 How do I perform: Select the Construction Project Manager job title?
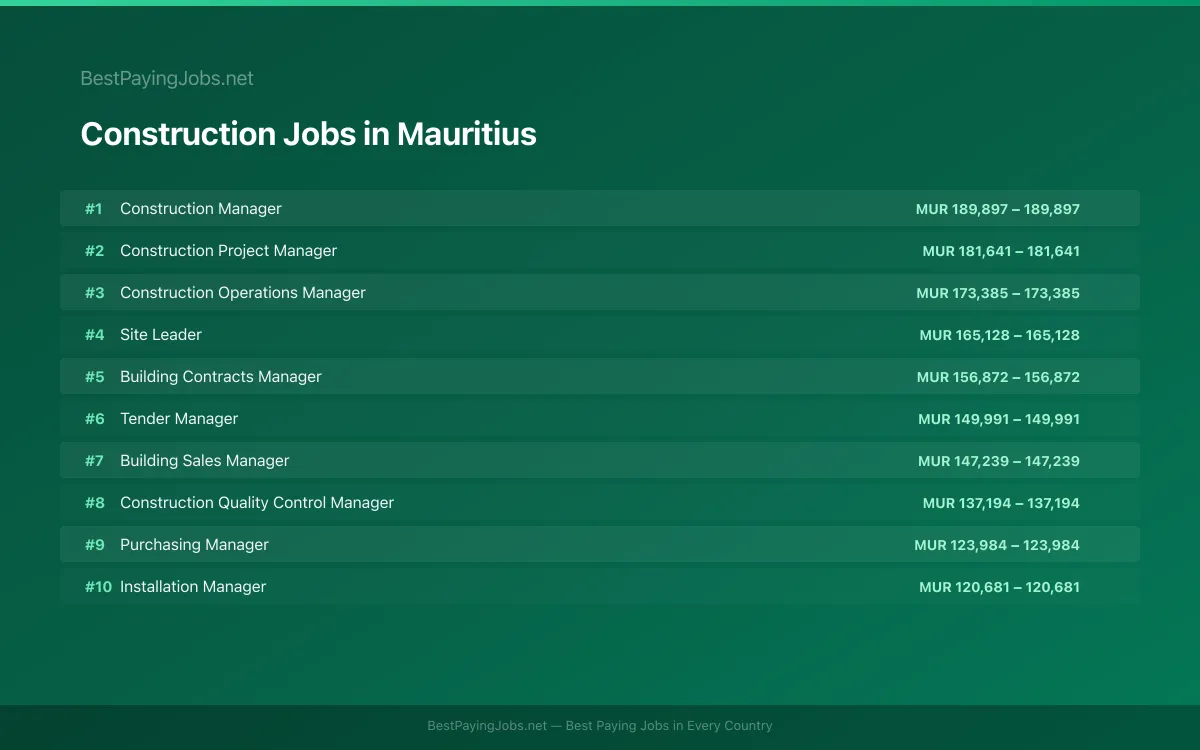point(228,251)
